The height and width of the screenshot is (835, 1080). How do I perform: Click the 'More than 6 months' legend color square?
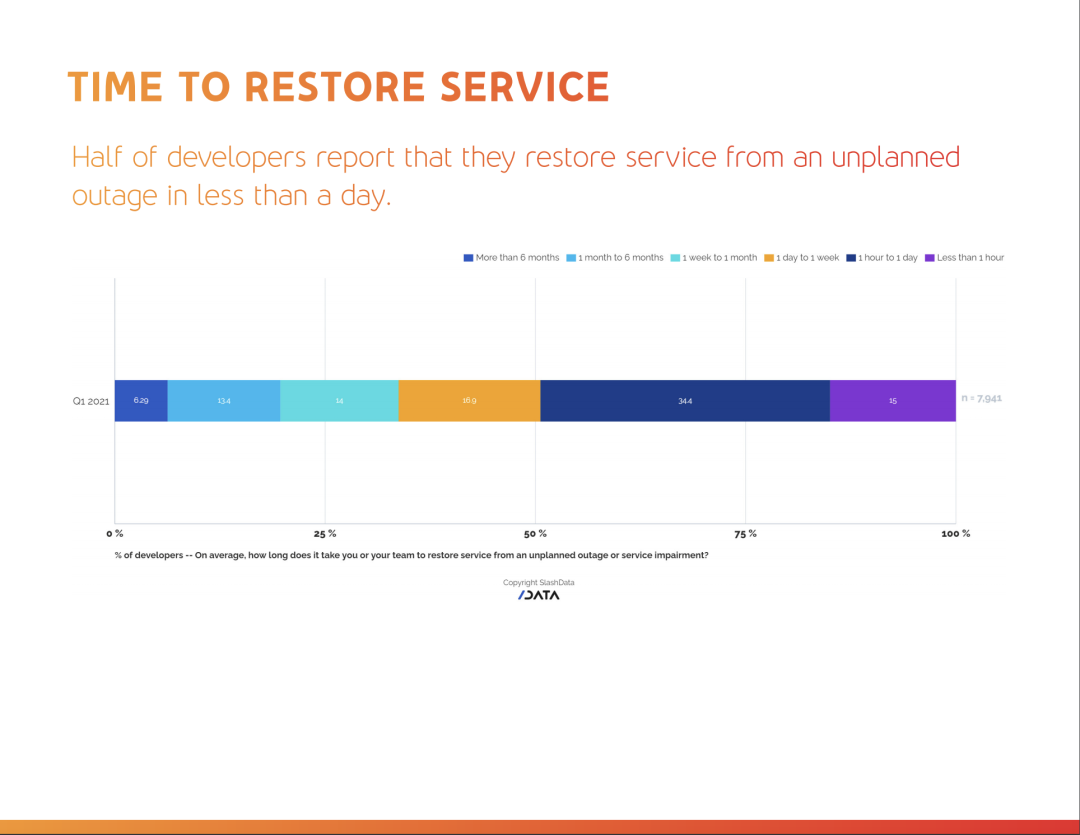(x=468, y=258)
